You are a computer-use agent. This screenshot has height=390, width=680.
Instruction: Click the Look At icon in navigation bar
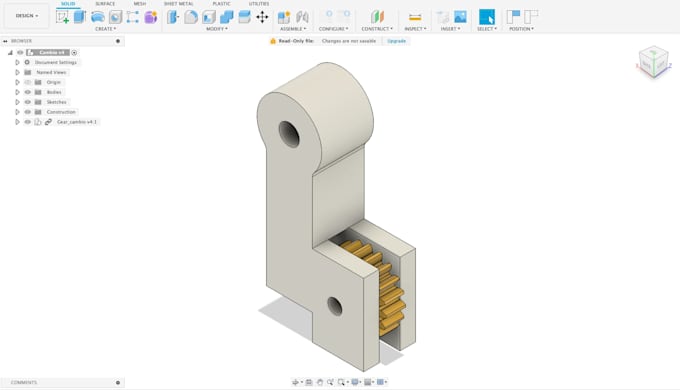click(309, 382)
